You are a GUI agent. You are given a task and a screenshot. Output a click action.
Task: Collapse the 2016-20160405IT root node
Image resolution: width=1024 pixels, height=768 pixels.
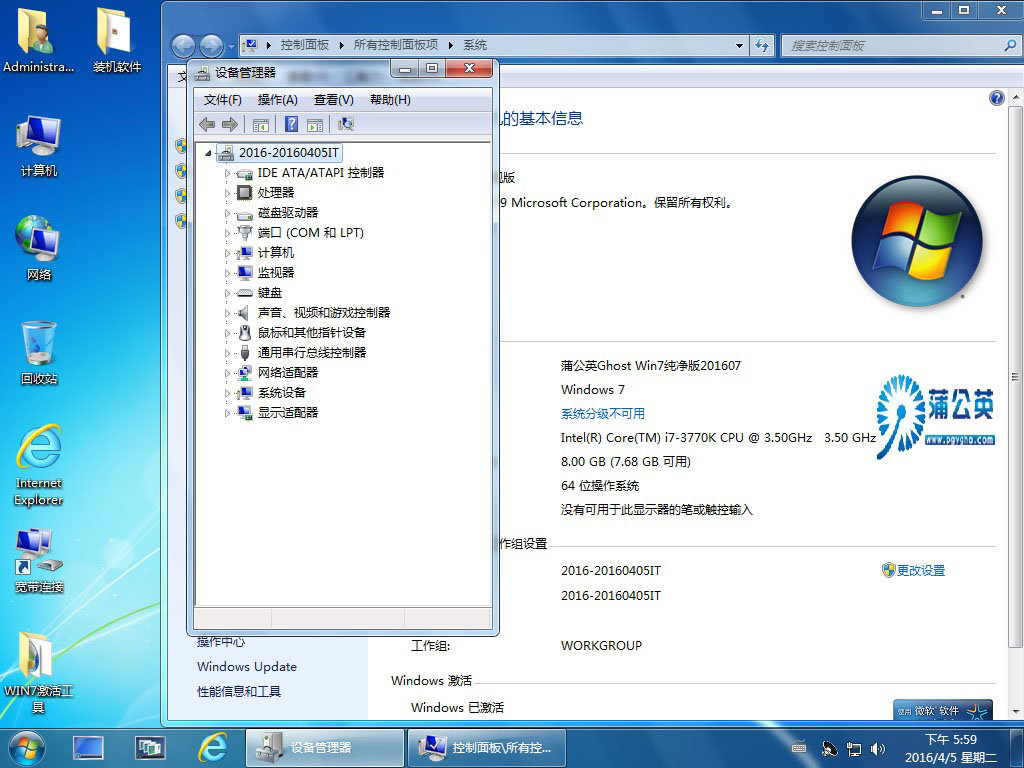pos(209,153)
